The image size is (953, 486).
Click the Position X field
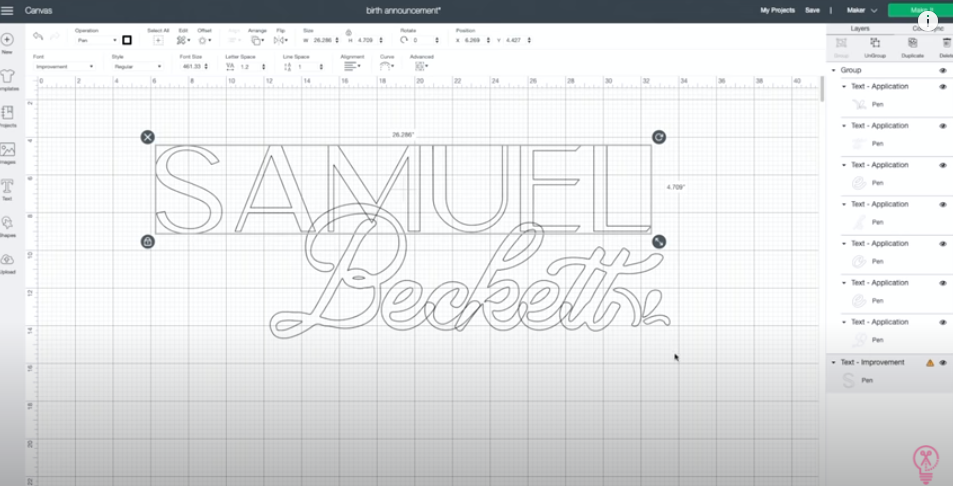click(476, 40)
